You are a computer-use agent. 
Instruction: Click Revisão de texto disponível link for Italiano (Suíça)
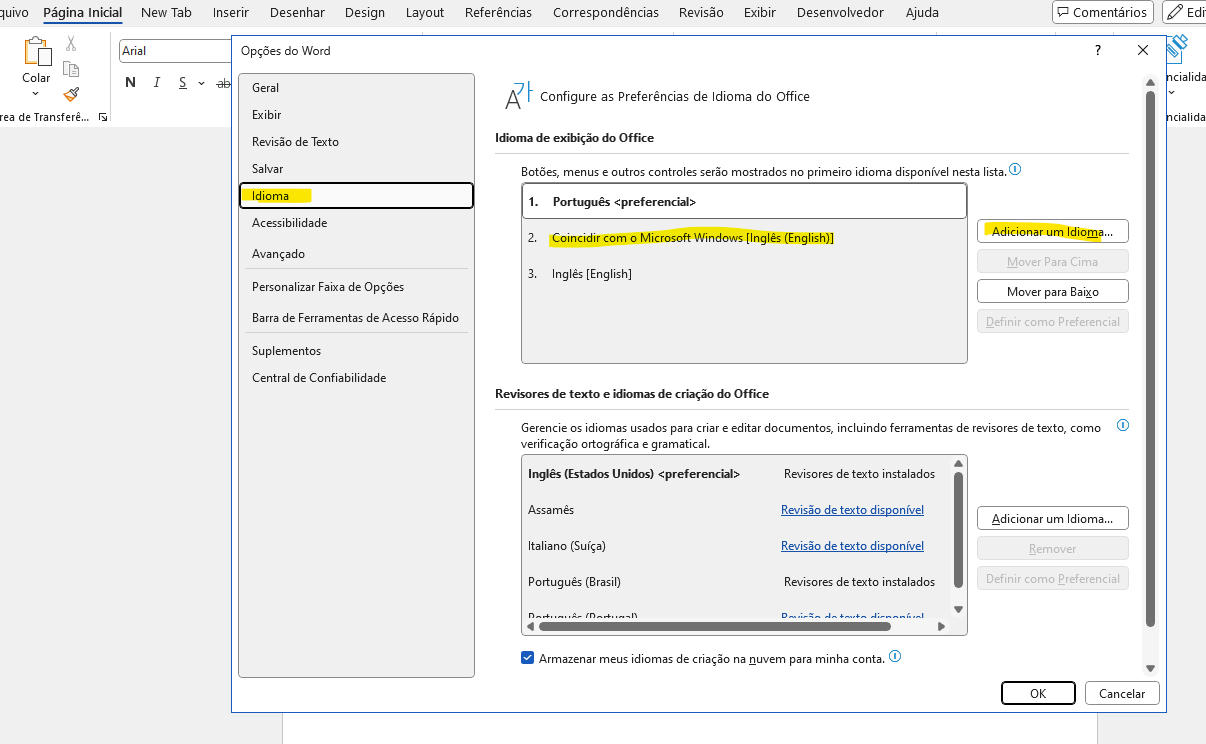(x=852, y=546)
